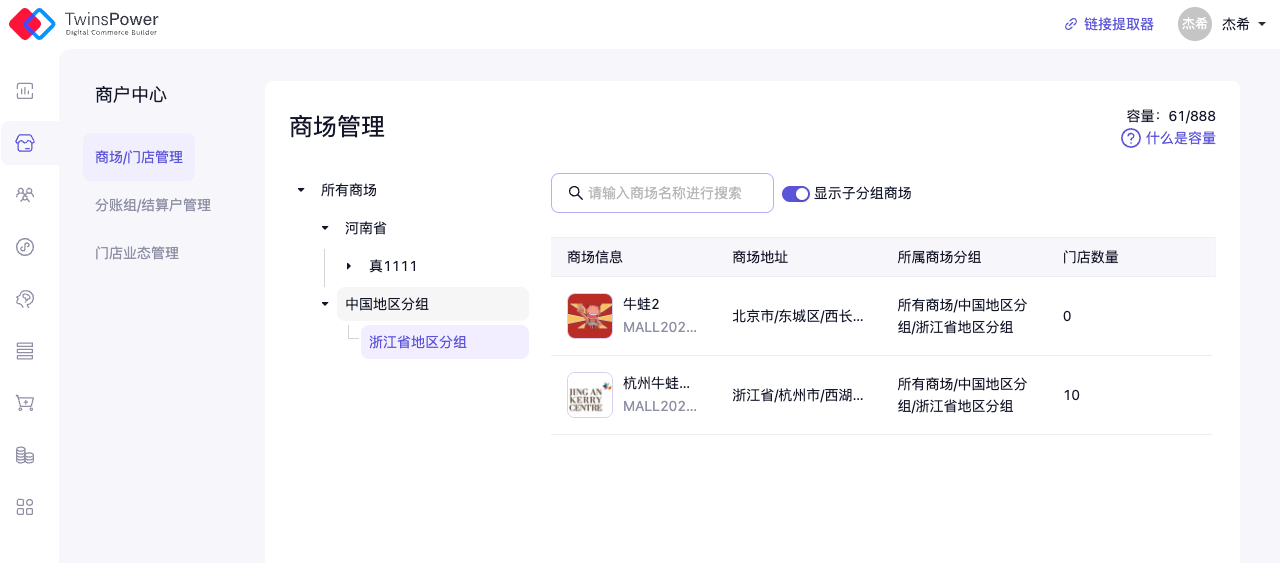Expand the 真1111 tree node
The height and width of the screenshot is (563, 1280).
(349, 266)
